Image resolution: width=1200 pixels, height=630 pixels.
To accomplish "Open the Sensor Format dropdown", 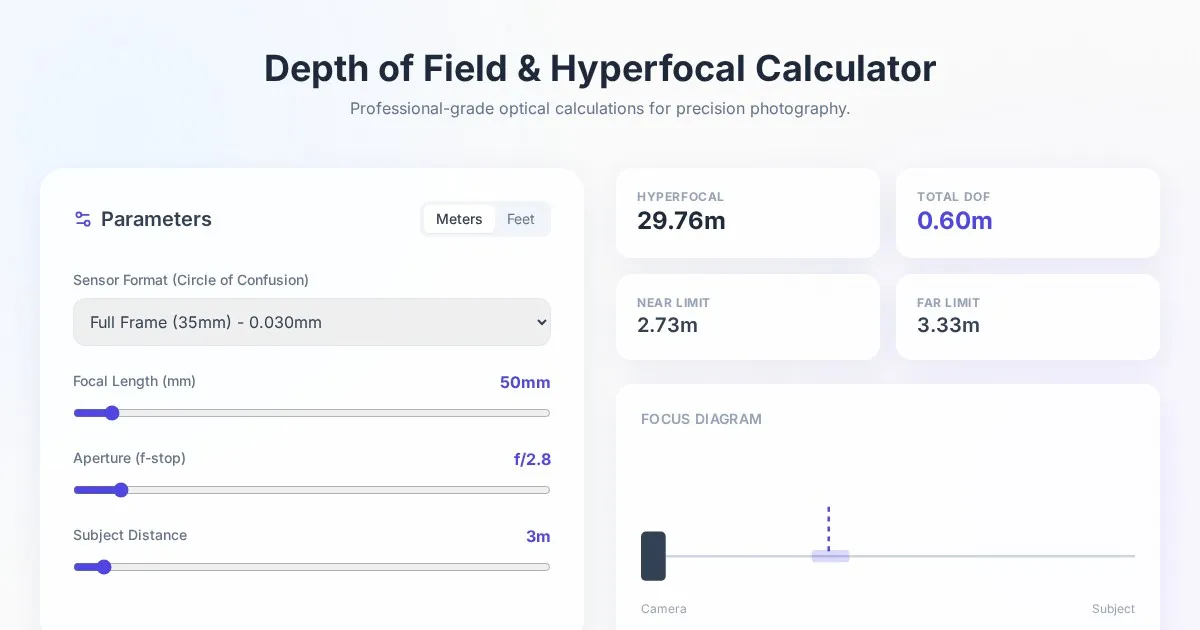I will 312,322.
